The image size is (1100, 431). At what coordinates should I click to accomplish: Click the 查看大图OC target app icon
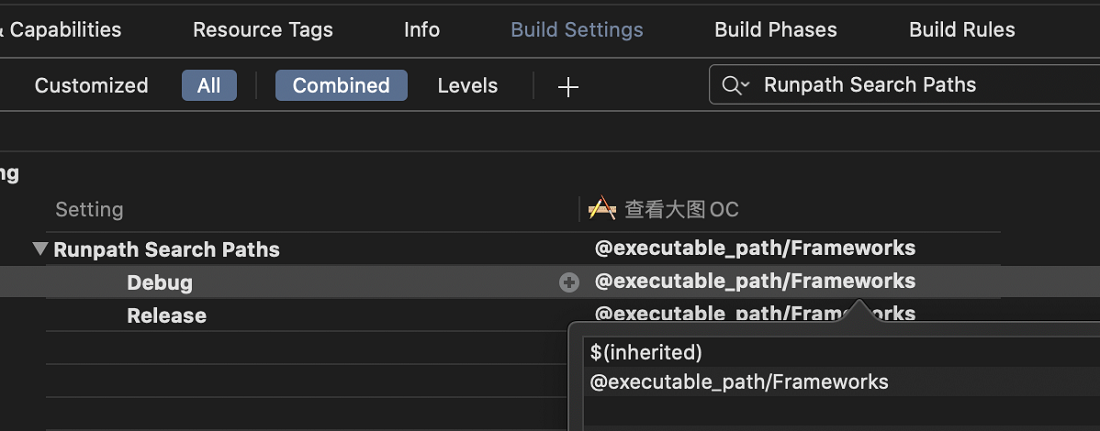coord(602,208)
